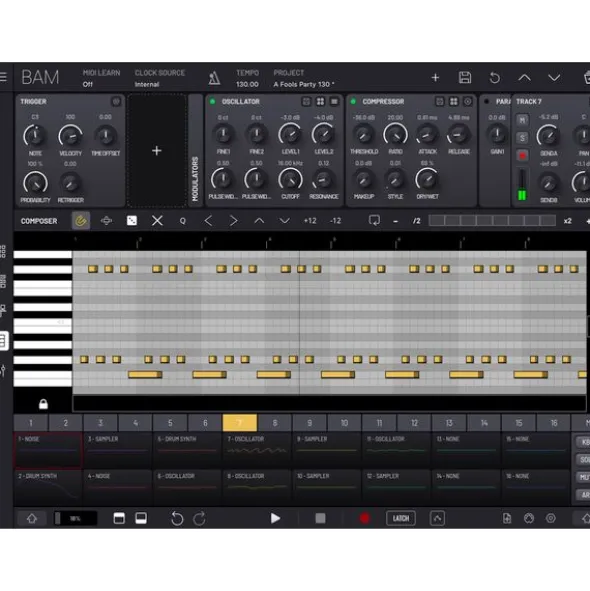Screen dimensions: 590x591
Task: Redo the action in bottom bar
Action: [199, 519]
